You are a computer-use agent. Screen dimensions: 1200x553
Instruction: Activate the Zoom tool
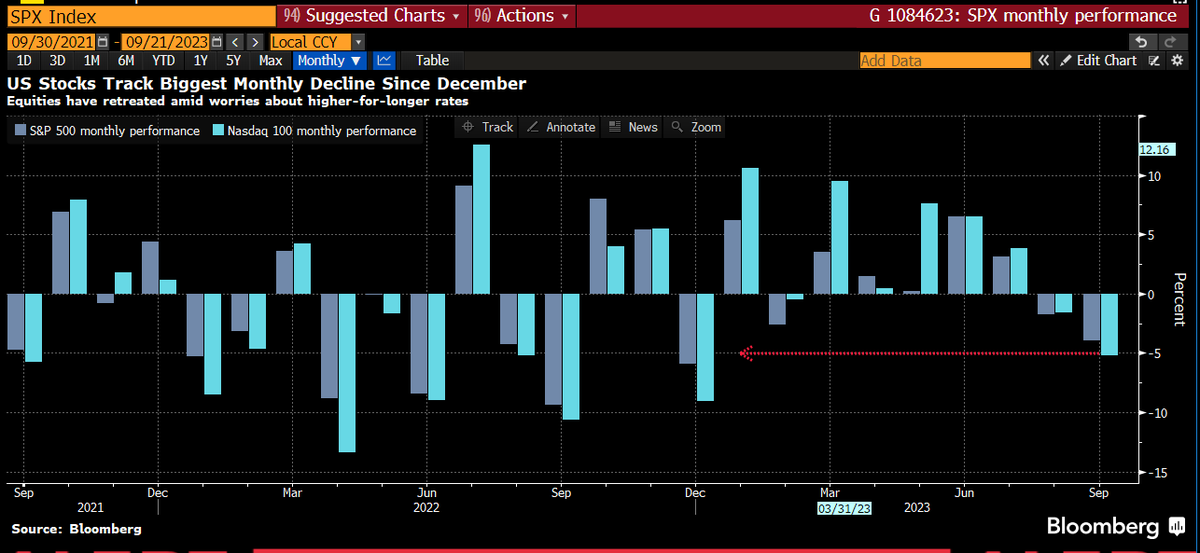(x=696, y=127)
